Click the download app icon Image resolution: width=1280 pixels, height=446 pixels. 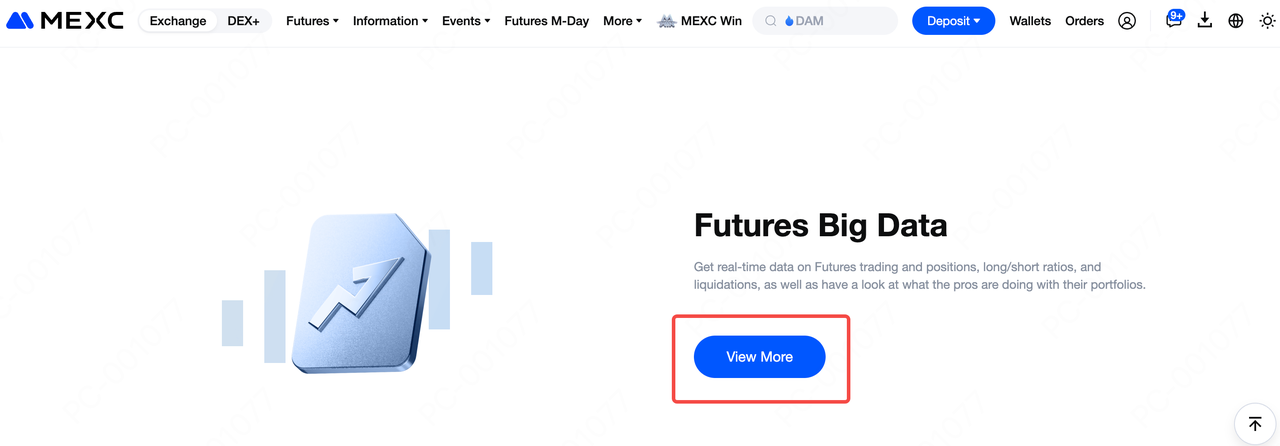point(1205,21)
